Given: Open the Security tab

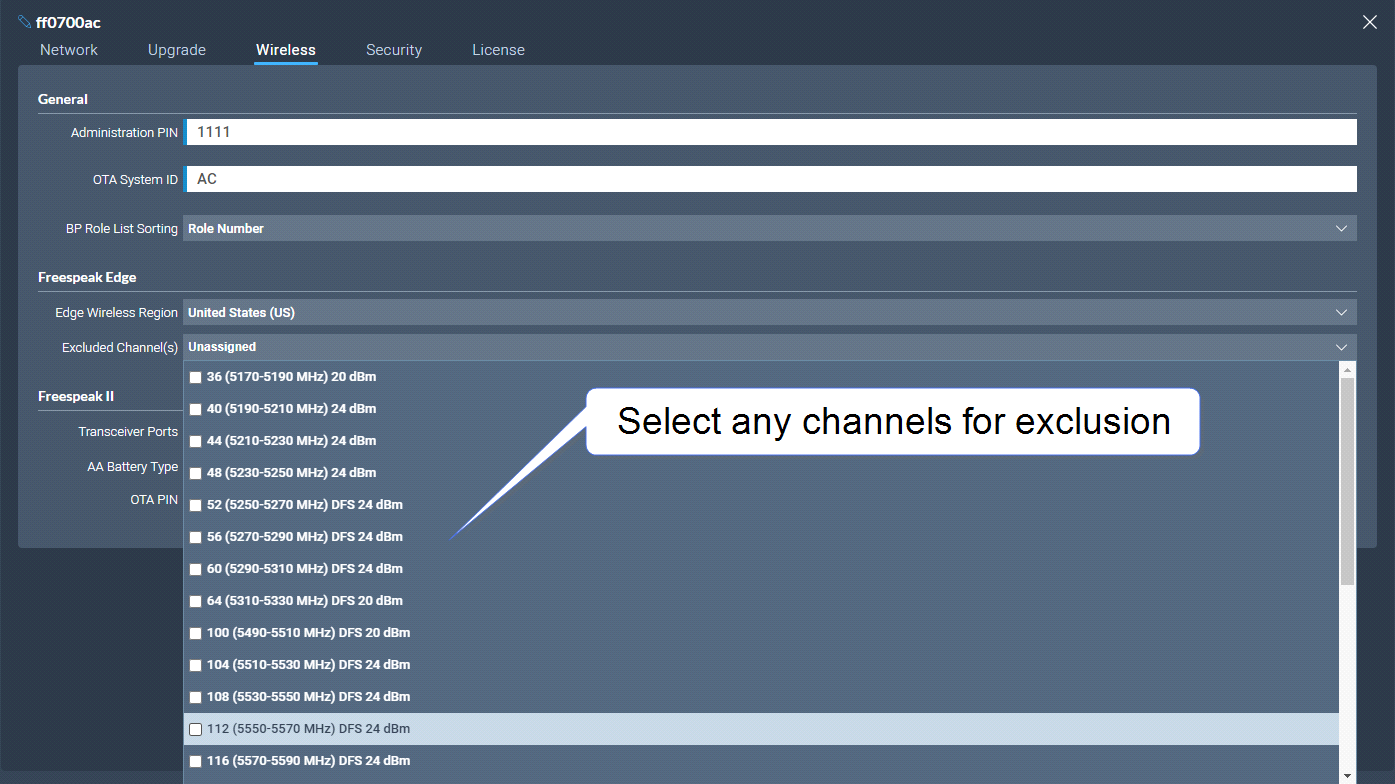Looking at the screenshot, I should point(393,50).
